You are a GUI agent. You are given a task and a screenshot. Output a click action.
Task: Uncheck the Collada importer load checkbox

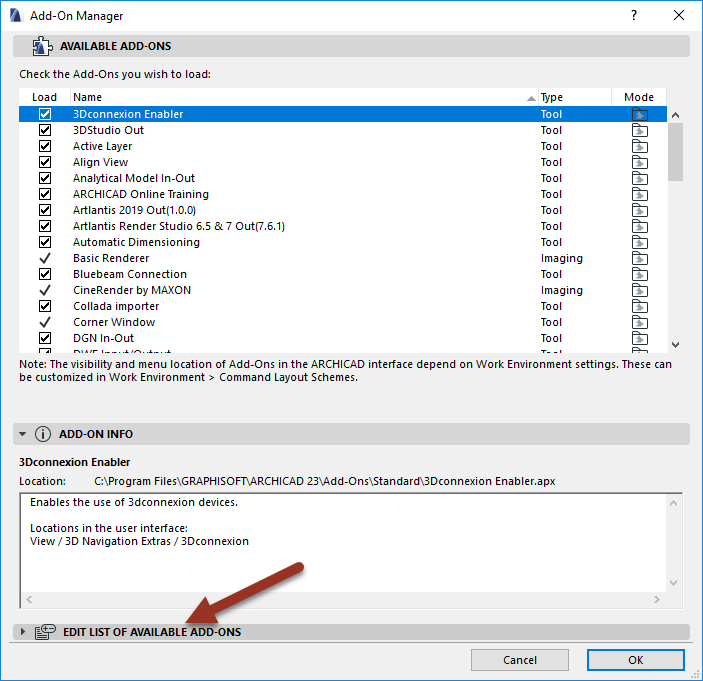pyautogui.click(x=45, y=306)
